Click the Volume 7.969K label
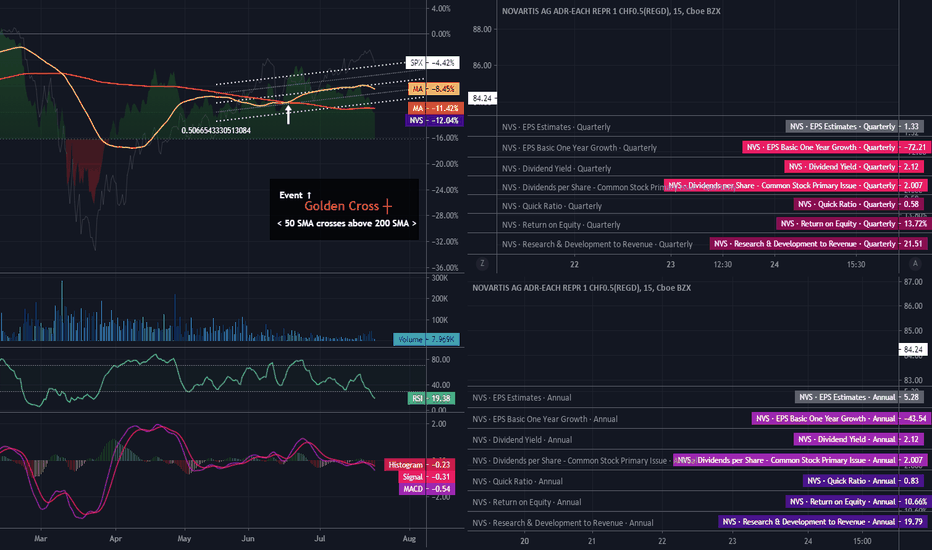Screen dimensions: 932x550 click(426, 340)
